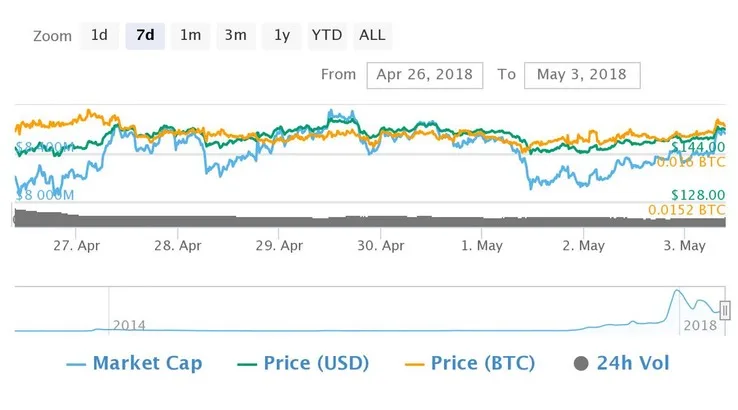Click the 2014 marker in navigator
This screenshot has width=738, height=410.
coord(129,325)
